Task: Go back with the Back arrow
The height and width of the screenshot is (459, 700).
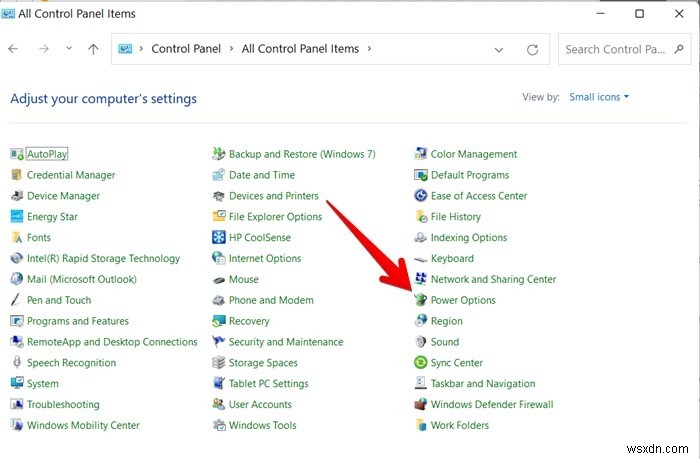Action: point(13,49)
